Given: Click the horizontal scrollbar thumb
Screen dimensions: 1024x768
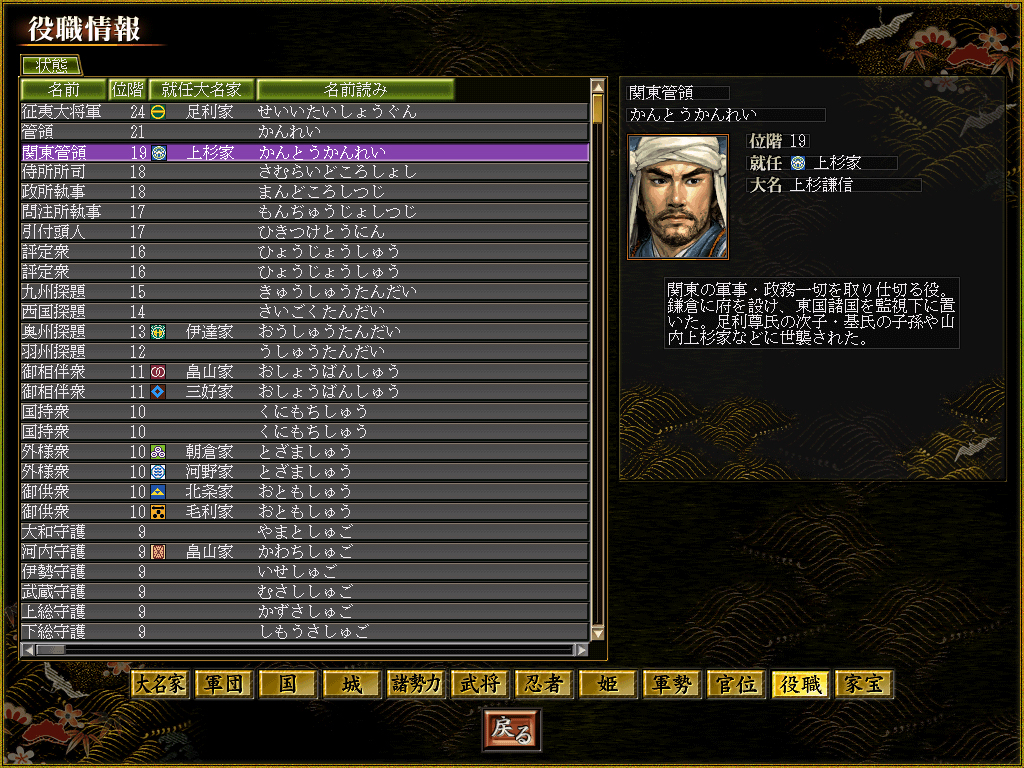Looking at the screenshot, I should (51, 650).
